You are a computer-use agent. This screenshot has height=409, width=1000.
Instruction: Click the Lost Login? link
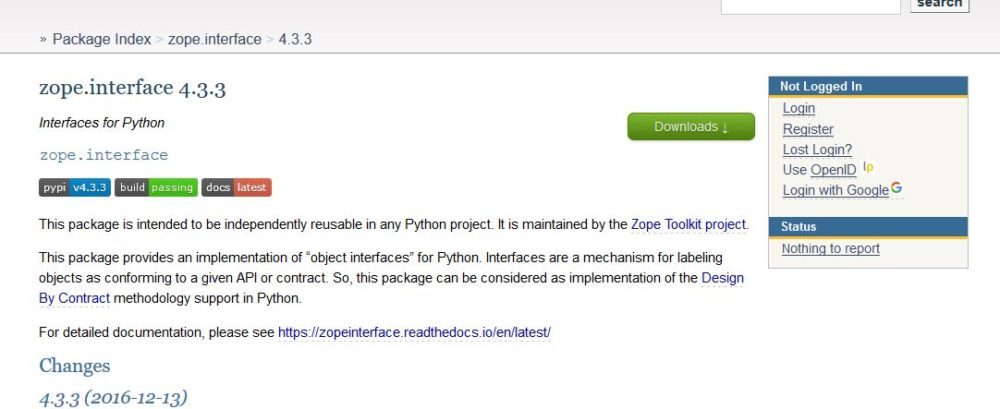click(x=817, y=150)
